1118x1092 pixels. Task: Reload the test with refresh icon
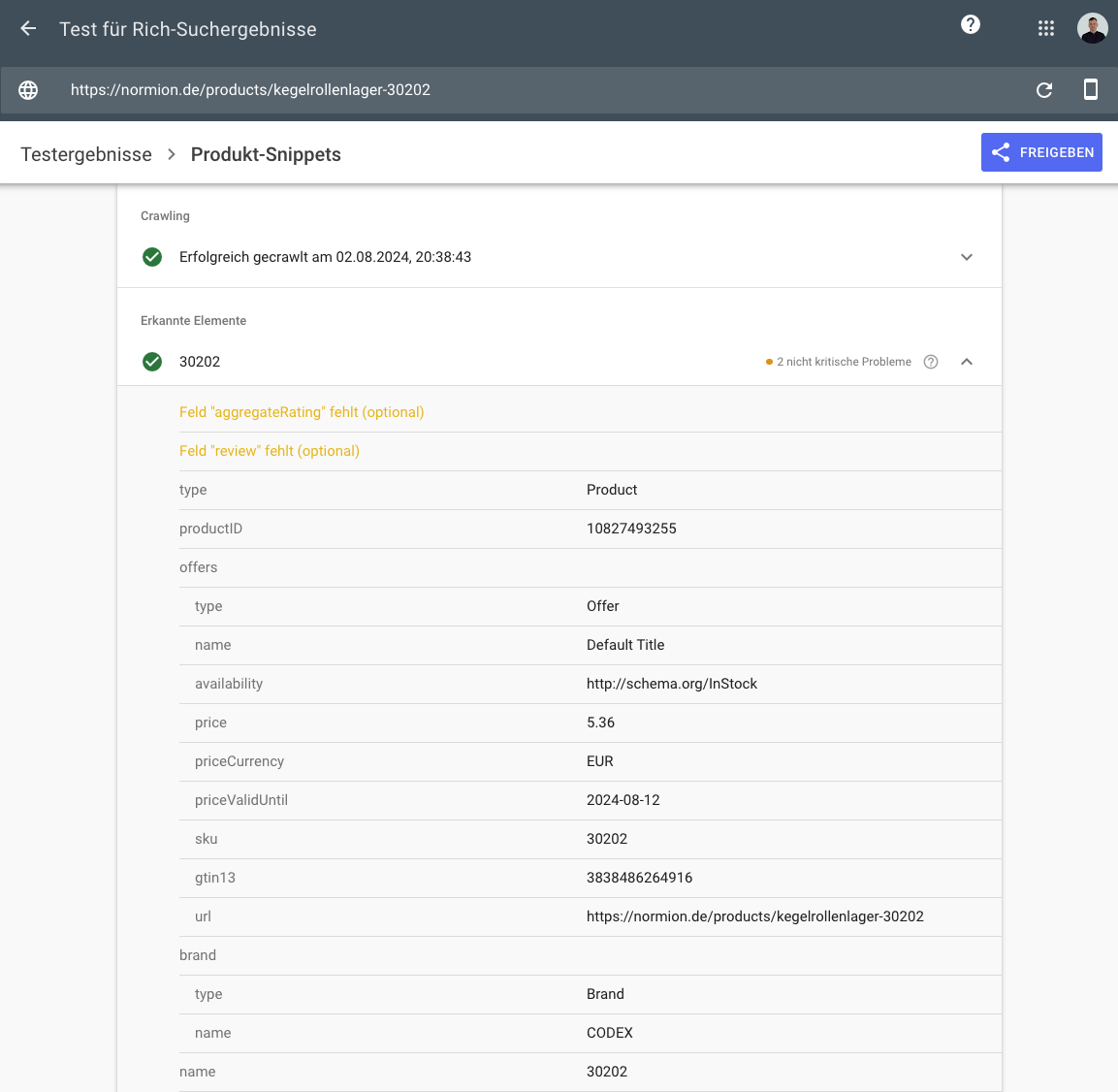[1044, 90]
